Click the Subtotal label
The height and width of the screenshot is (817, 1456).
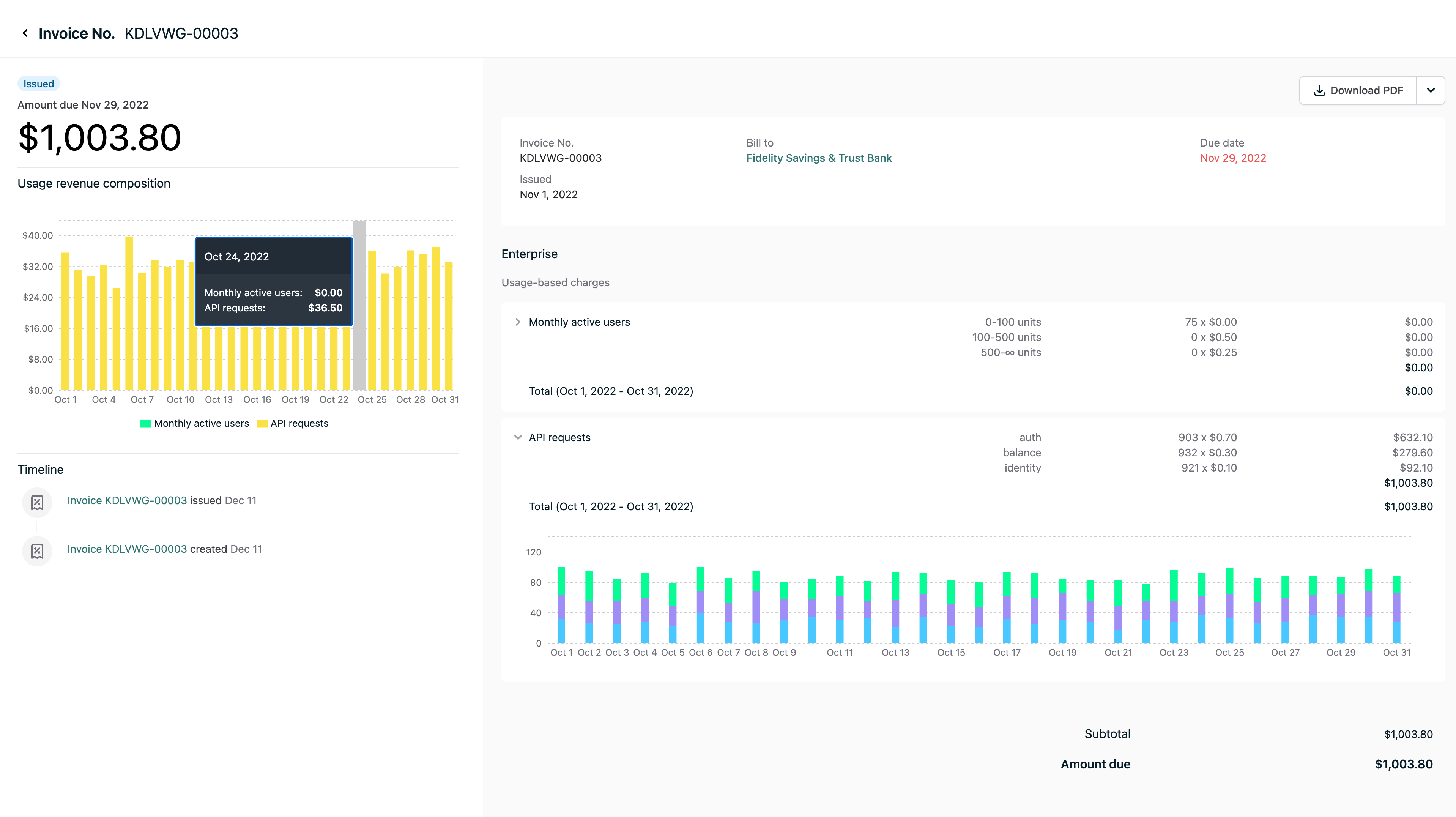coord(1107,734)
